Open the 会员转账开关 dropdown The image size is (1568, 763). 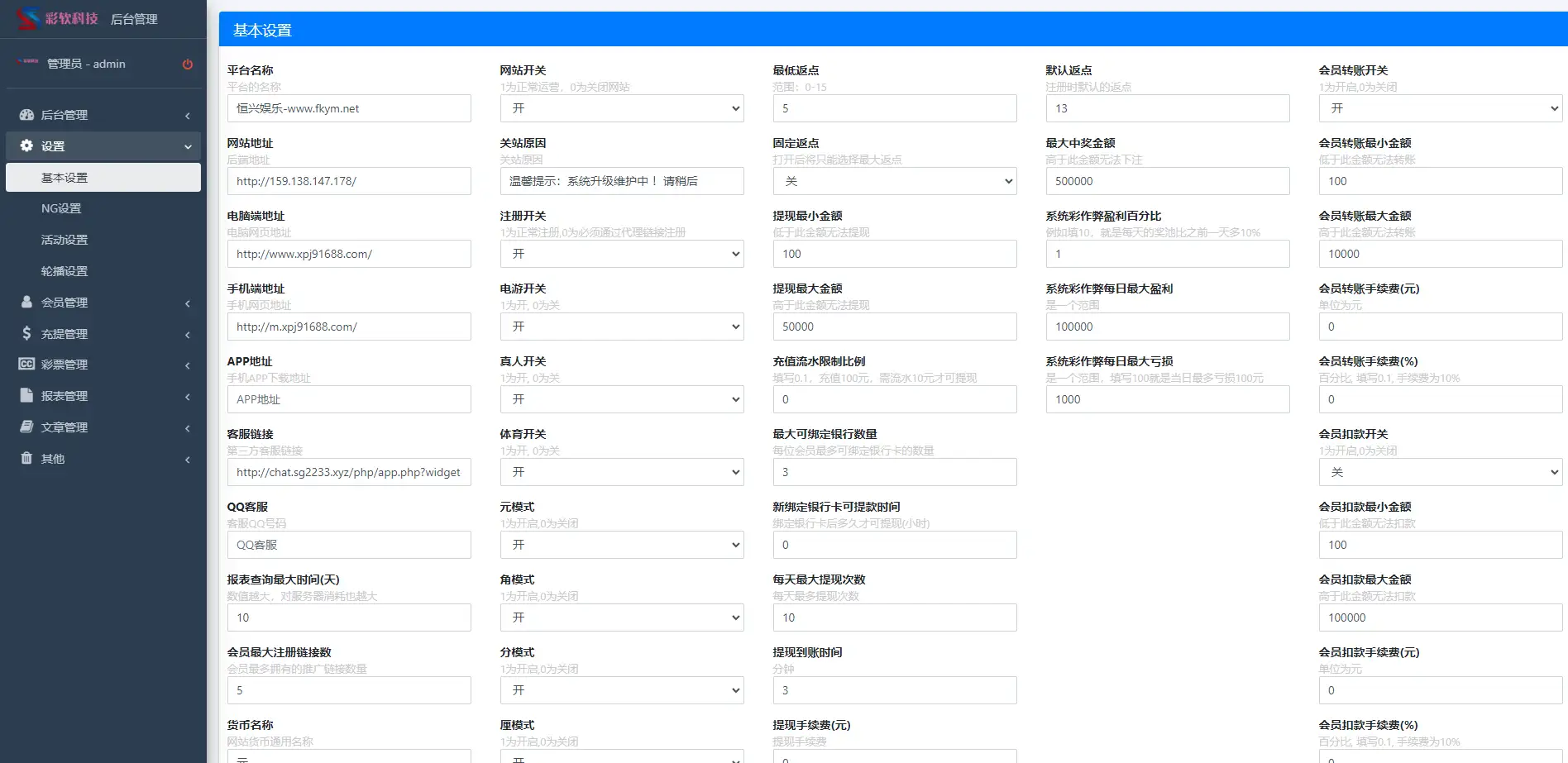(x=1441, y=108)
